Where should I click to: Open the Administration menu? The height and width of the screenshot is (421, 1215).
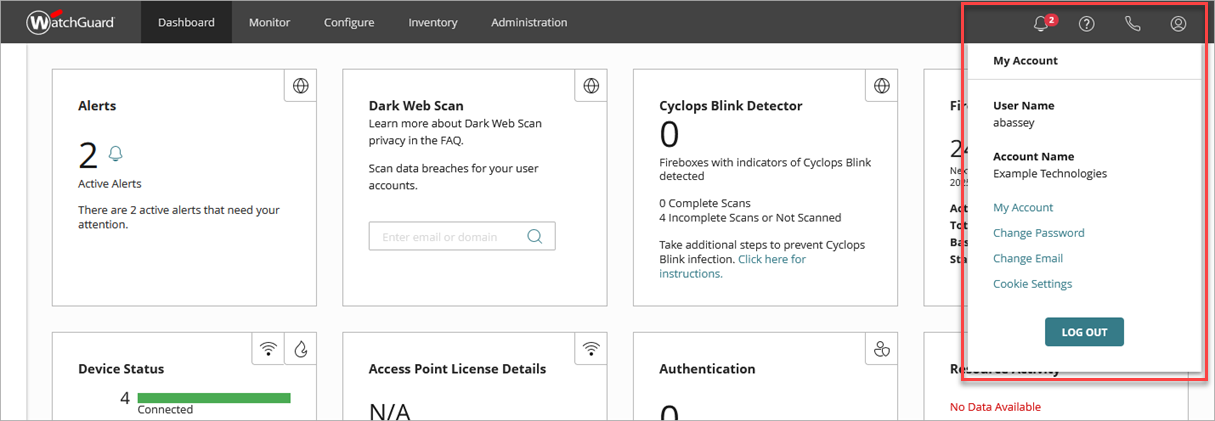point(529,22)
